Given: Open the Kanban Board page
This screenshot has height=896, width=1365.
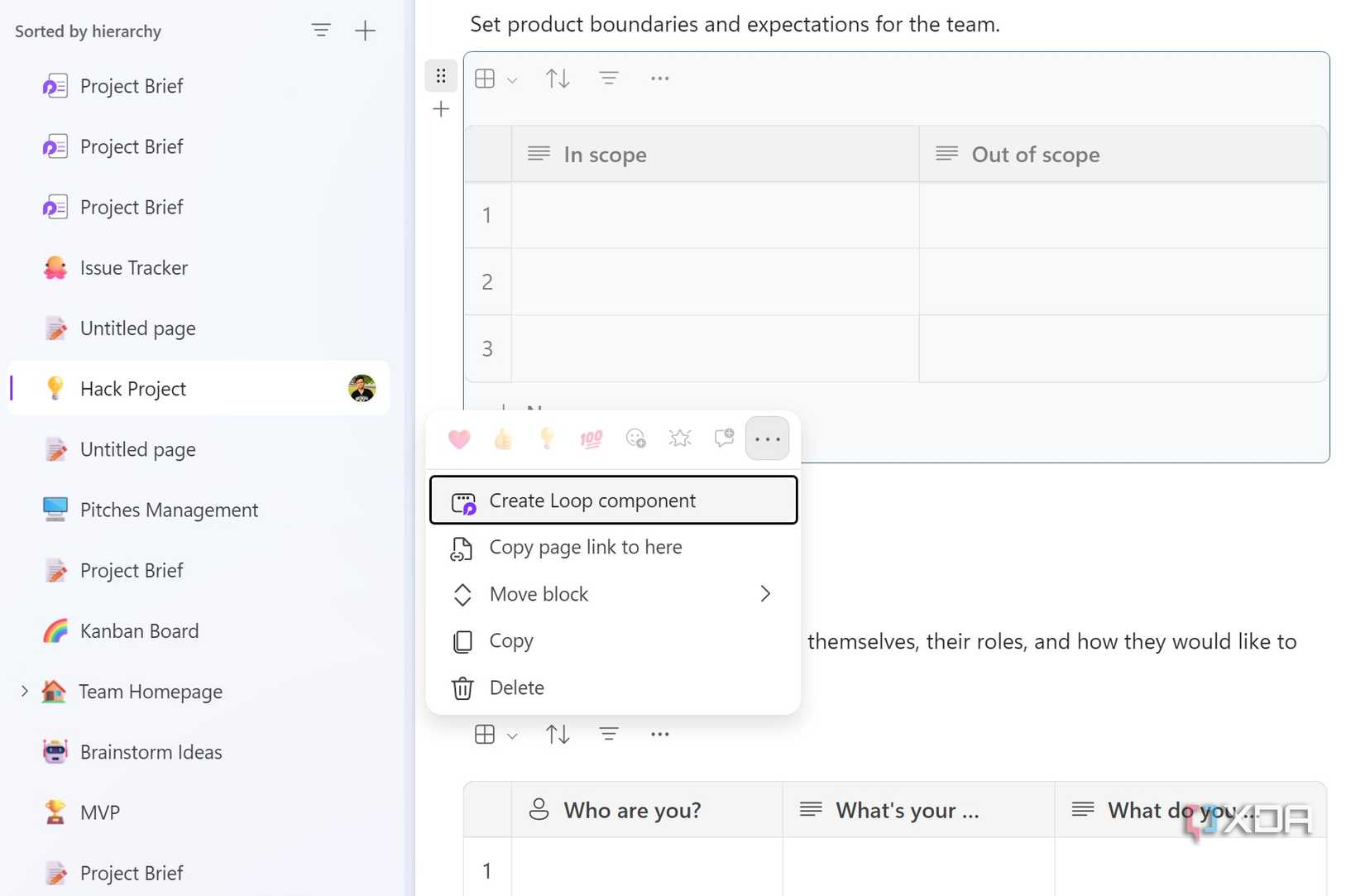Looking at the screenshot, I should pyautogui.click(x=139, y=630).
